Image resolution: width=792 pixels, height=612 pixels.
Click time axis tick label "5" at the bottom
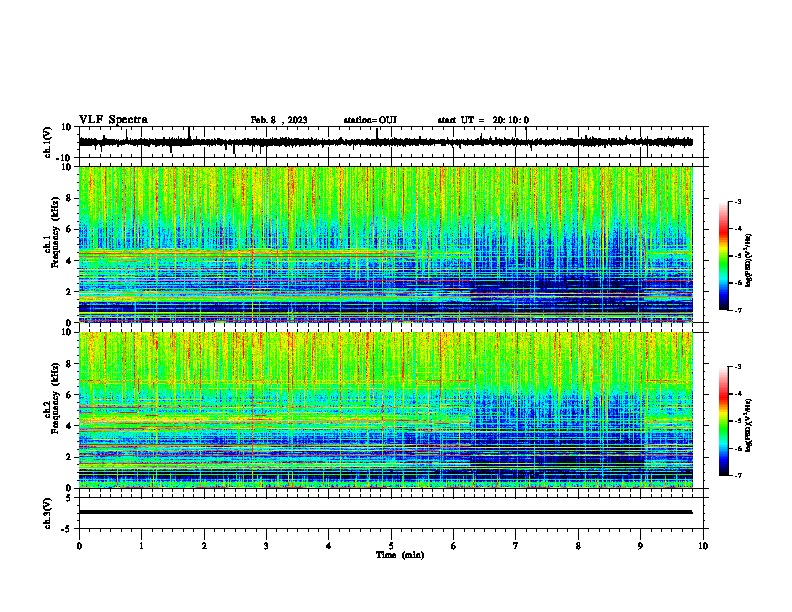coord(391,546)
